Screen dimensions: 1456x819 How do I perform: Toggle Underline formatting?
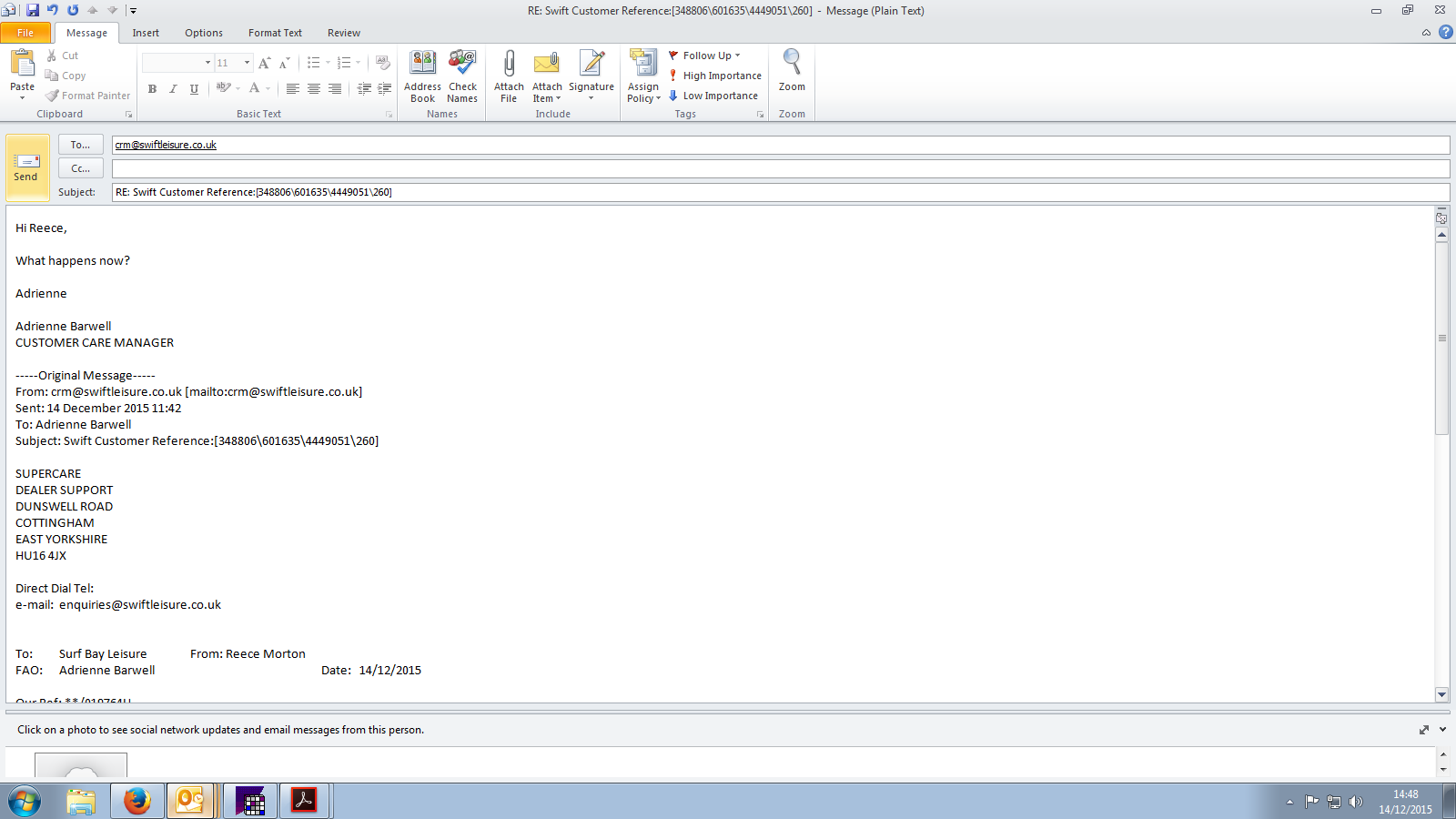pos(194,88)
